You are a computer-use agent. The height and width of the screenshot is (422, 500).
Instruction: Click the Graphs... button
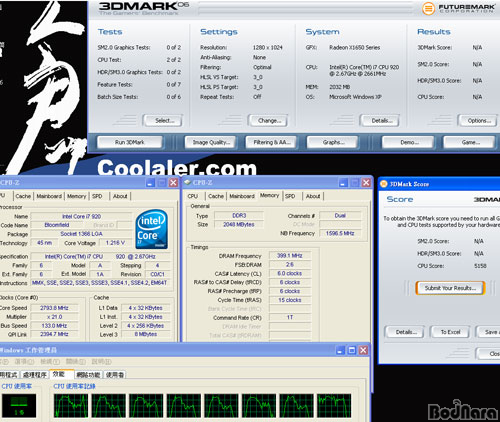[x=332, y=142]
